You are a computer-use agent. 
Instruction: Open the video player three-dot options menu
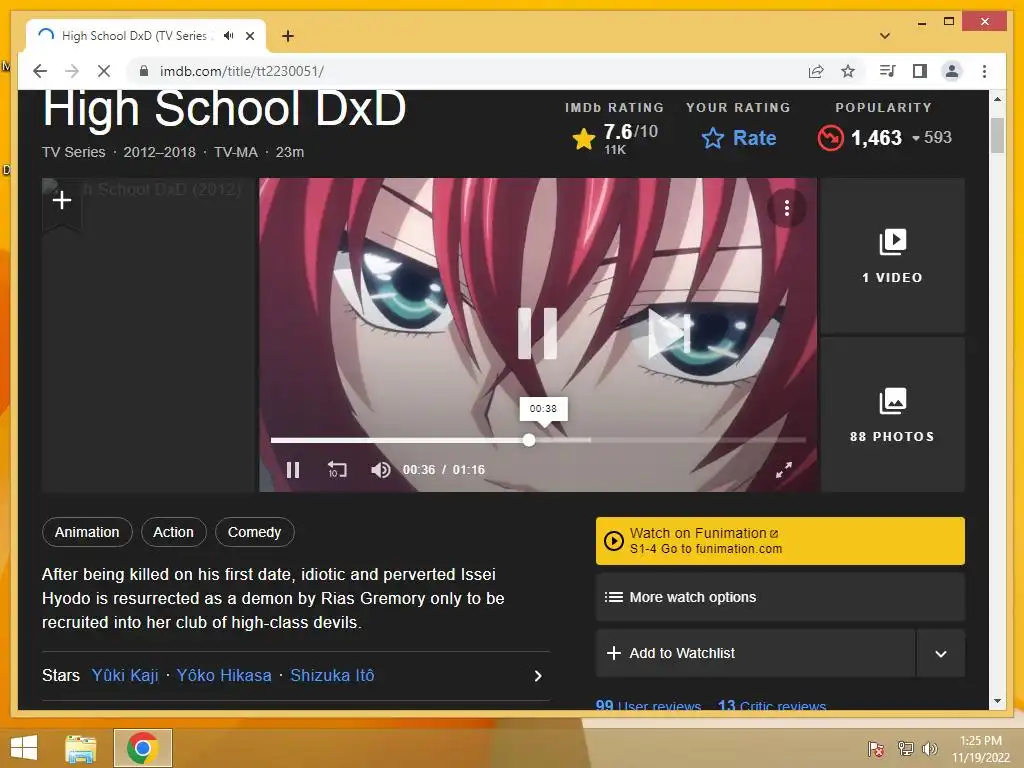(x=787, y=208)
